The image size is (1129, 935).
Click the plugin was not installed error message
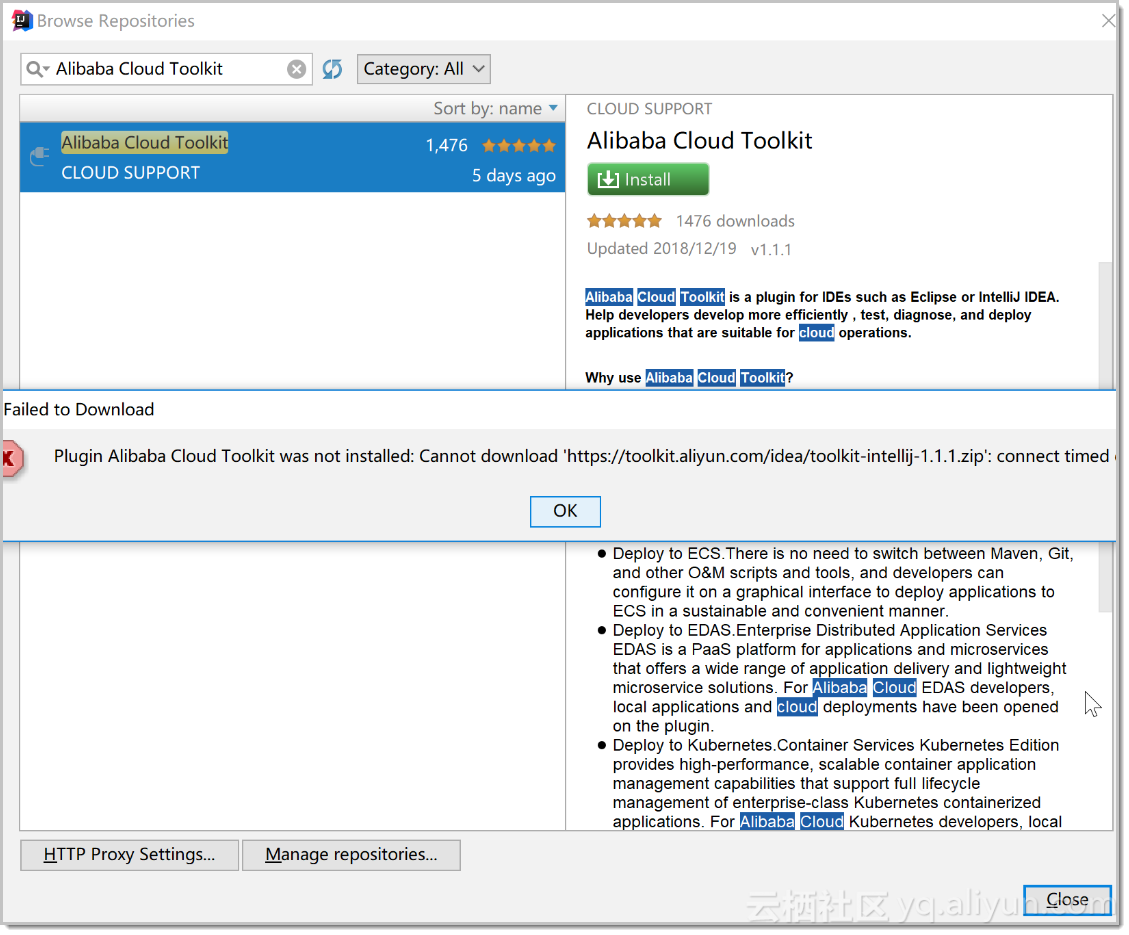[x=585, y=456]
